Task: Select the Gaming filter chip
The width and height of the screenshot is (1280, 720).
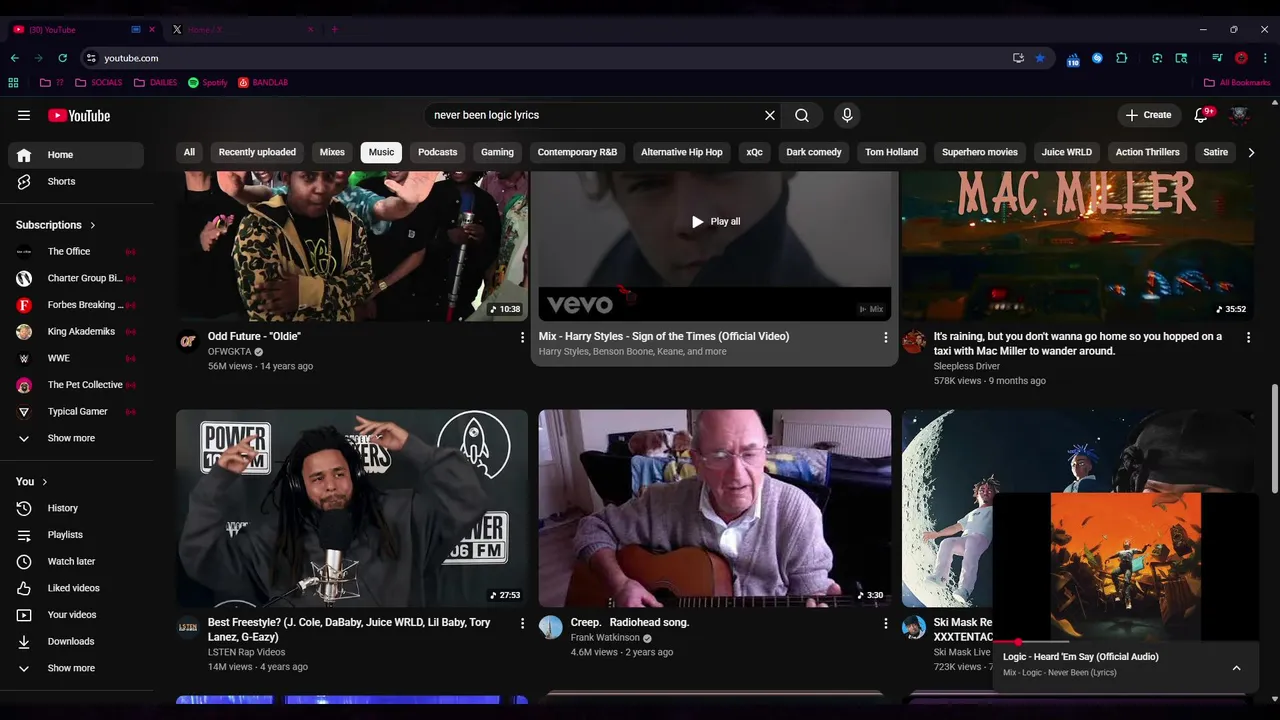Action: (497, 152)
